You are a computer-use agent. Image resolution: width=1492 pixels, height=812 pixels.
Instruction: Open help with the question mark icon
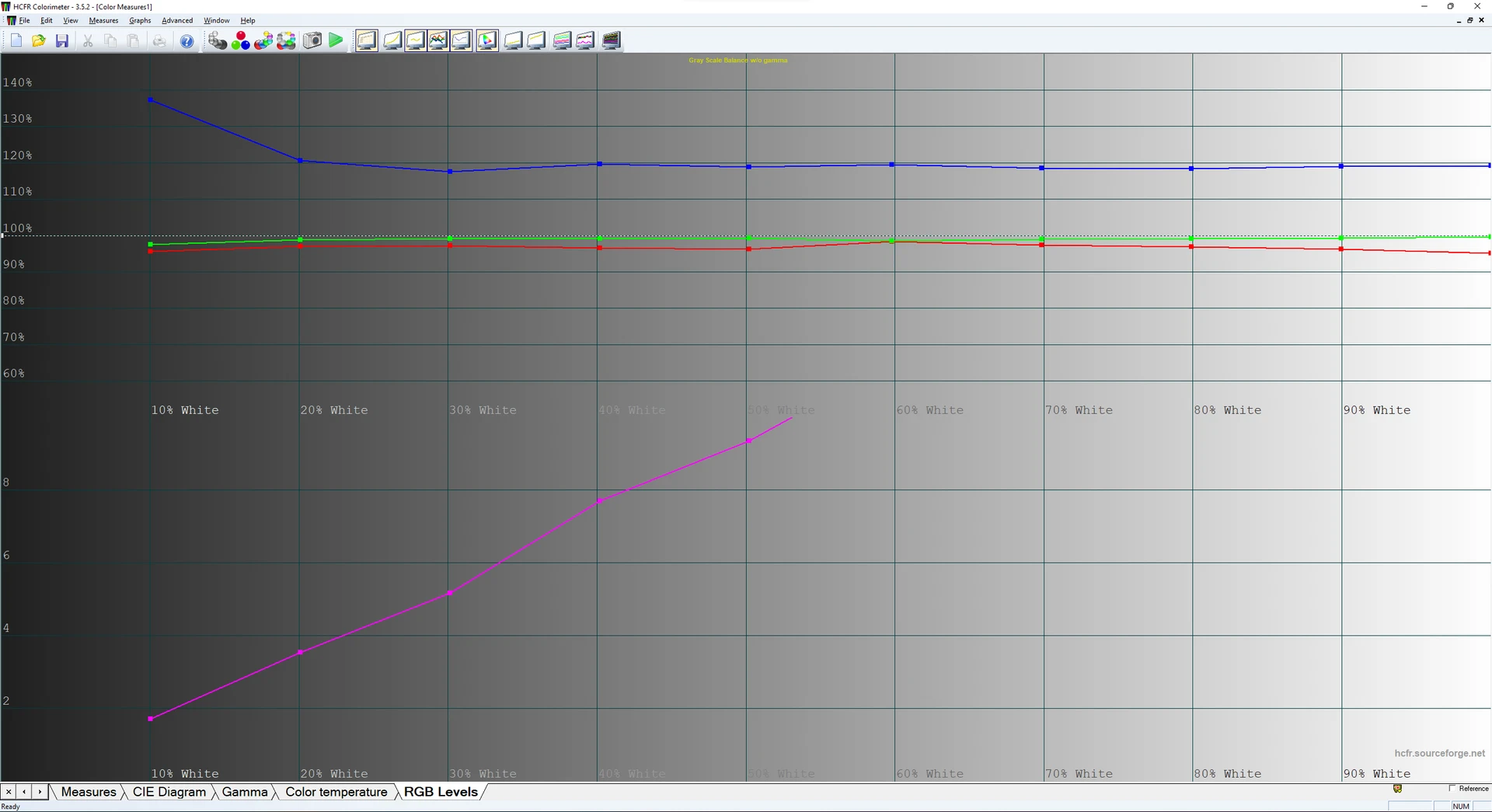[x=186, y=40]
